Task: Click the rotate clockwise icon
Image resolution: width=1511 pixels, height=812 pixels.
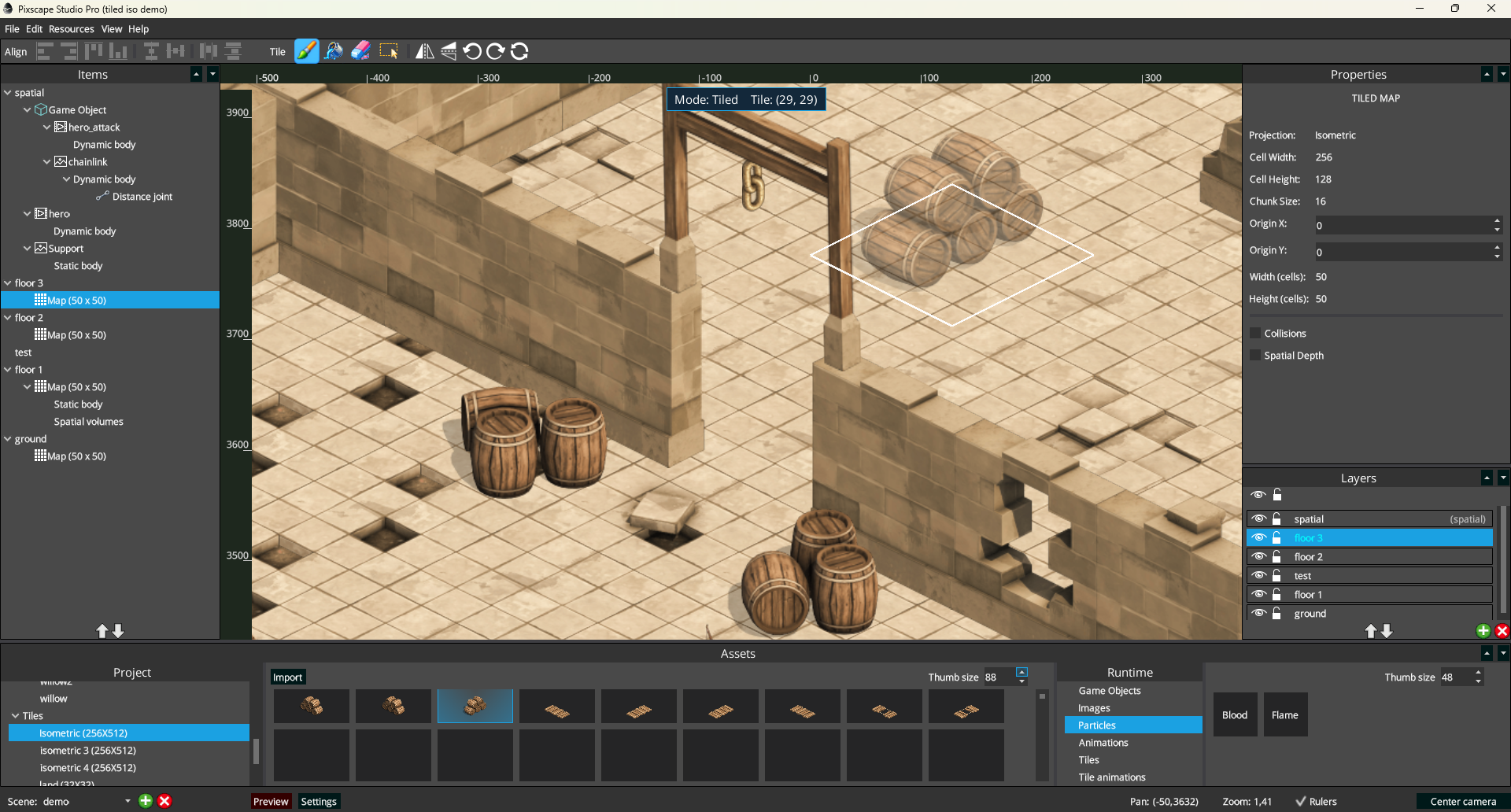Action: [x=496, y=51]
